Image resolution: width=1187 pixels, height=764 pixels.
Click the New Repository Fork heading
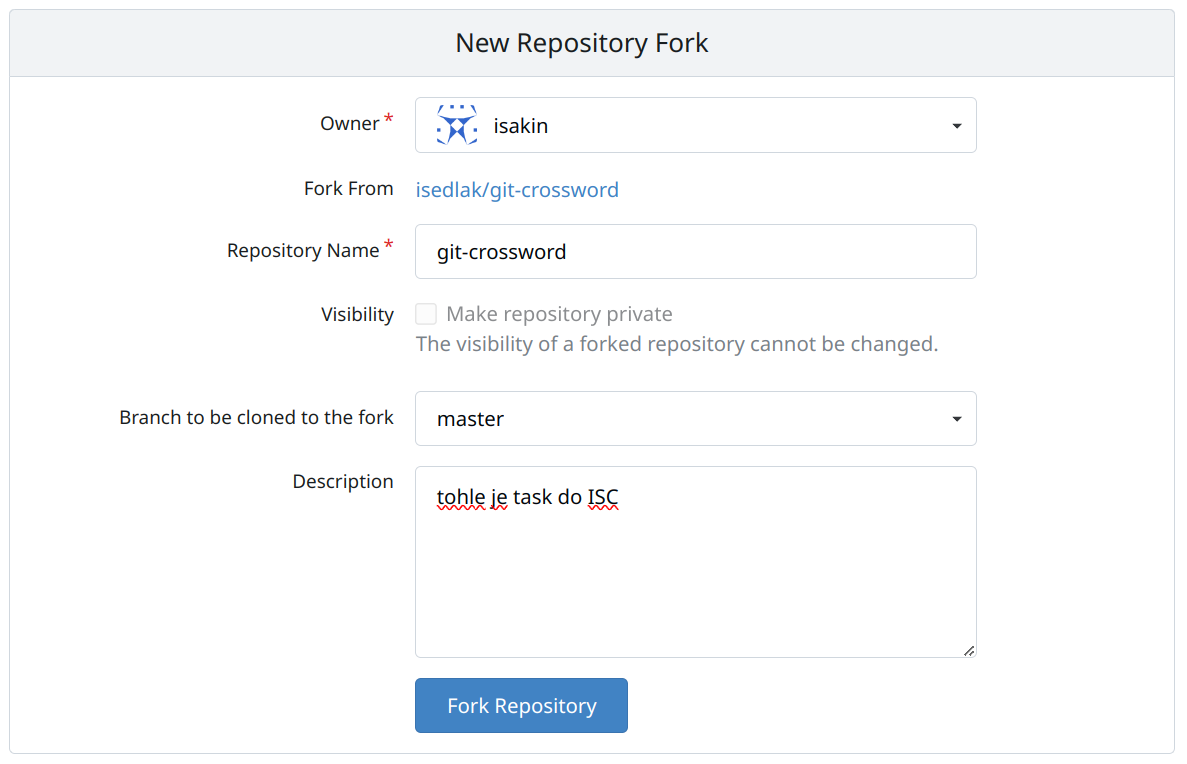point(581,43)
